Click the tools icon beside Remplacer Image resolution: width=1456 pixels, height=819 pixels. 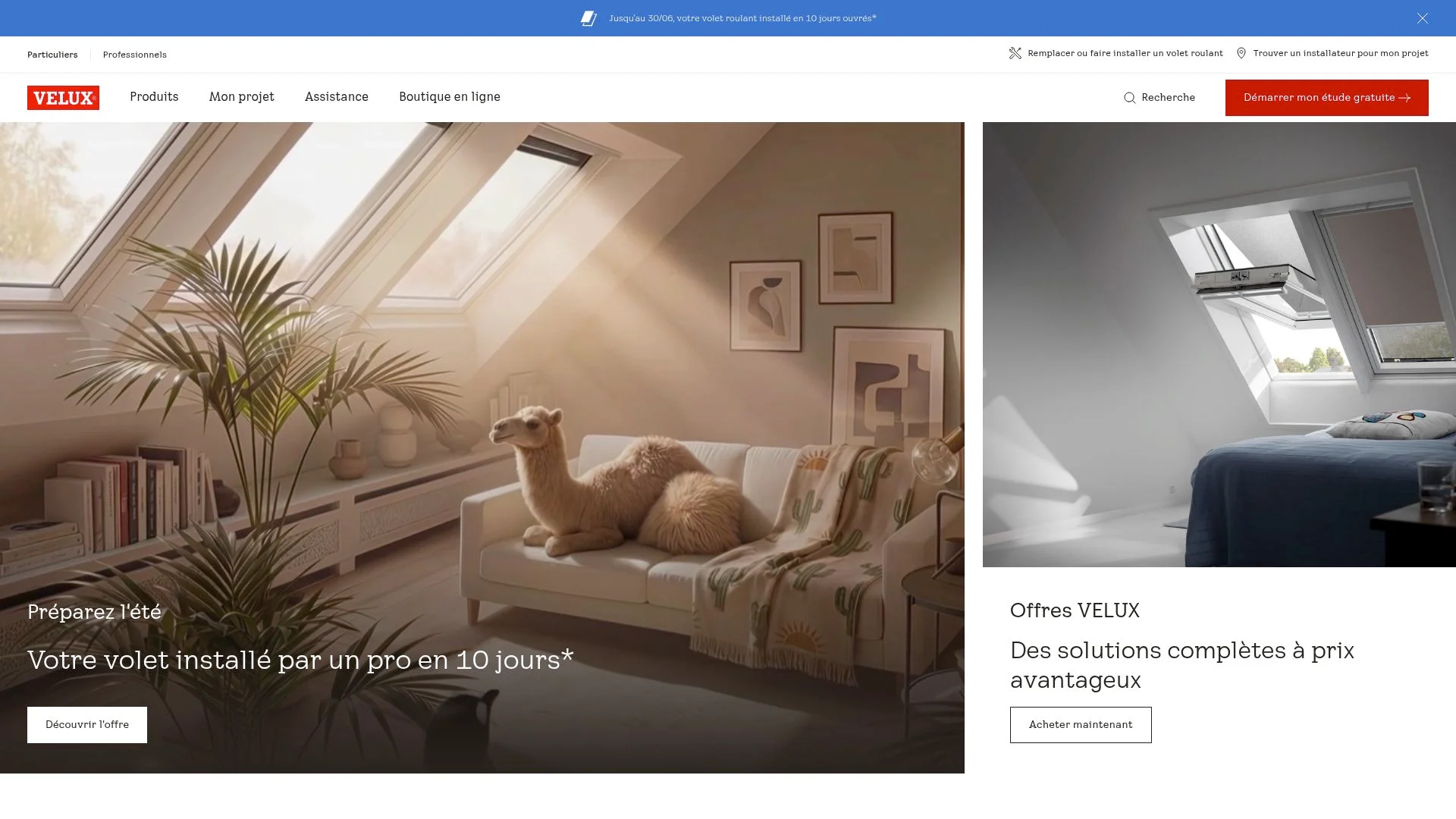pos(1015,53)
